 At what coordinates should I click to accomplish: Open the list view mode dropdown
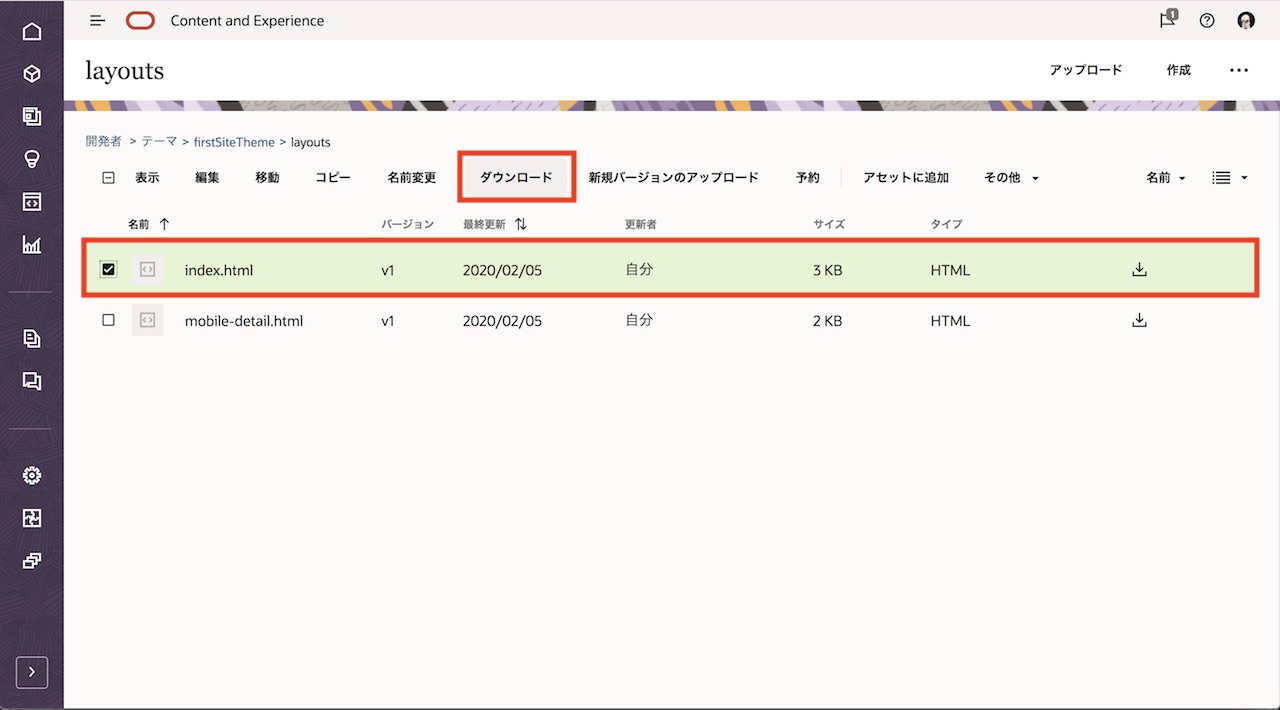pos(1230,178)
